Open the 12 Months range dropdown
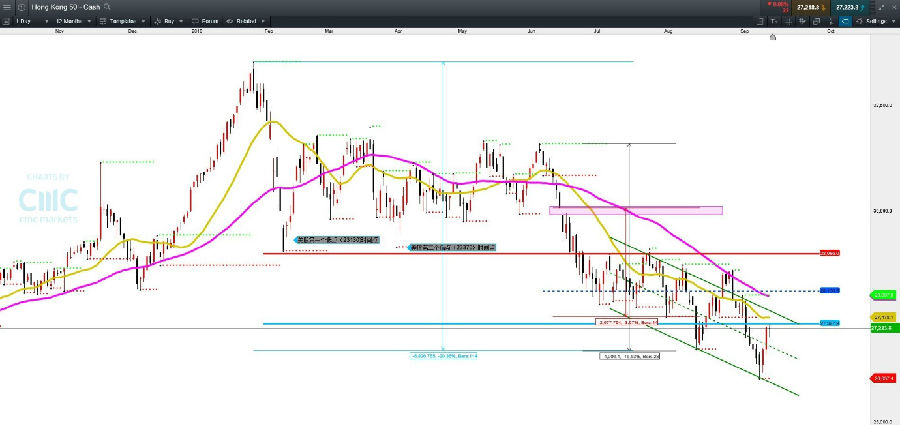The image size is (900, 425). pos(73,21)
